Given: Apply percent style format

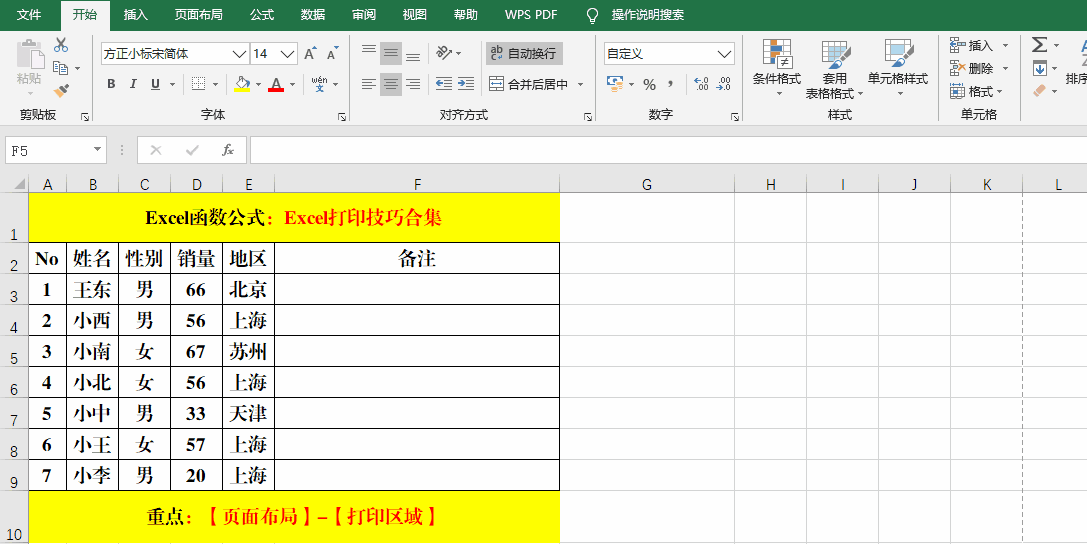Looking at the screenshot, I should click(650, 85).
